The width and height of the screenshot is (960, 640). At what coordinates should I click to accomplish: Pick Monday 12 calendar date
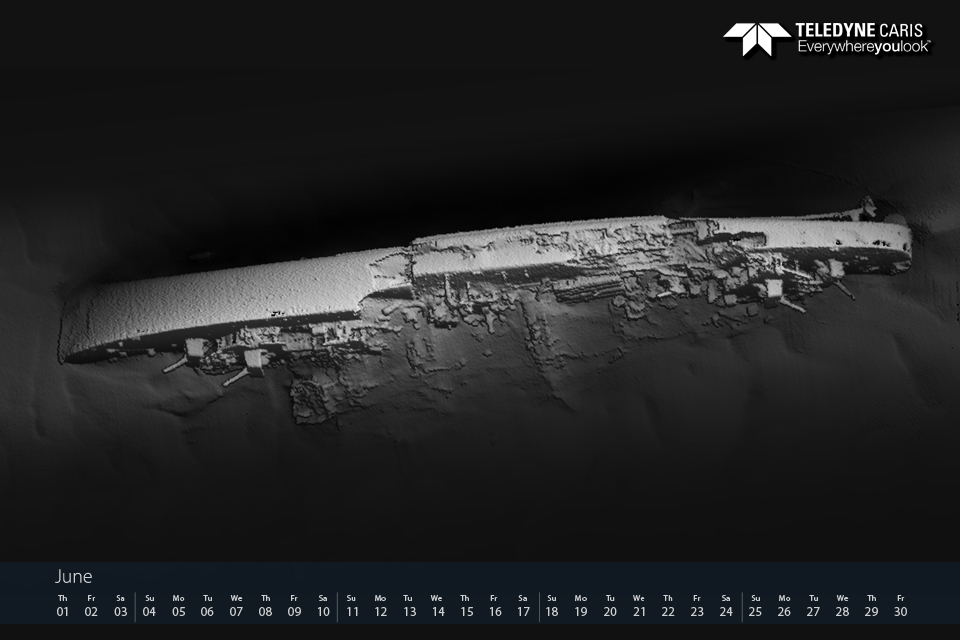point(380,605)
